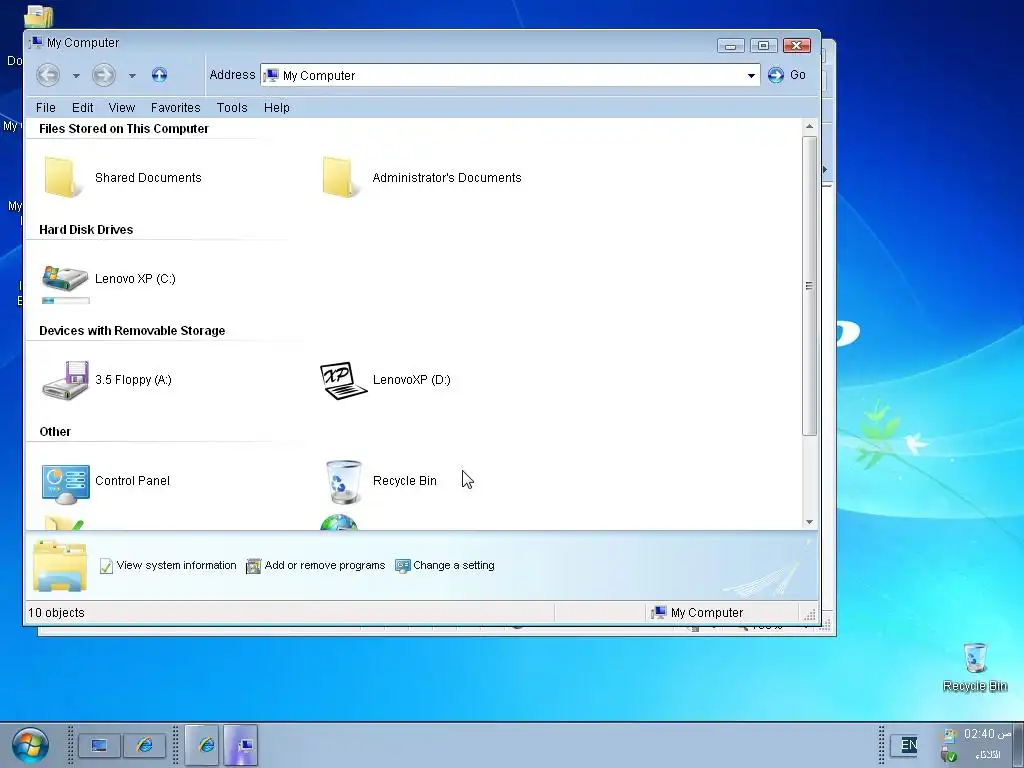Switch to the Internet Explorer taskbar window
This screenshot has height=768, width=1024.
tap(202, 745)
